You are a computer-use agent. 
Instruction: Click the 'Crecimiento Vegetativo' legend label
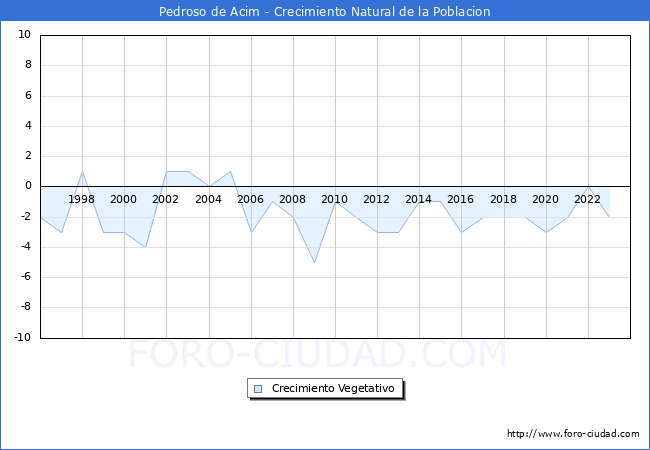pyautogui.click(x=333, y=388)
